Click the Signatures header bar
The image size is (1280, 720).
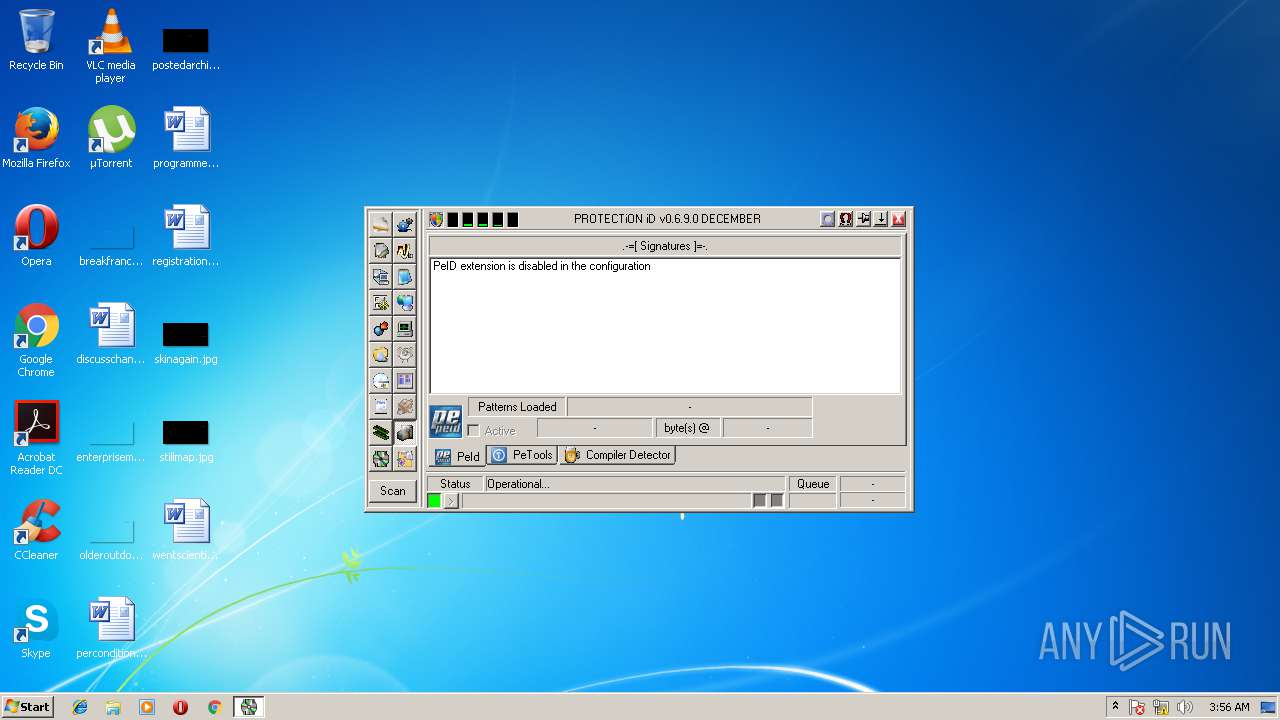(665, 246)
